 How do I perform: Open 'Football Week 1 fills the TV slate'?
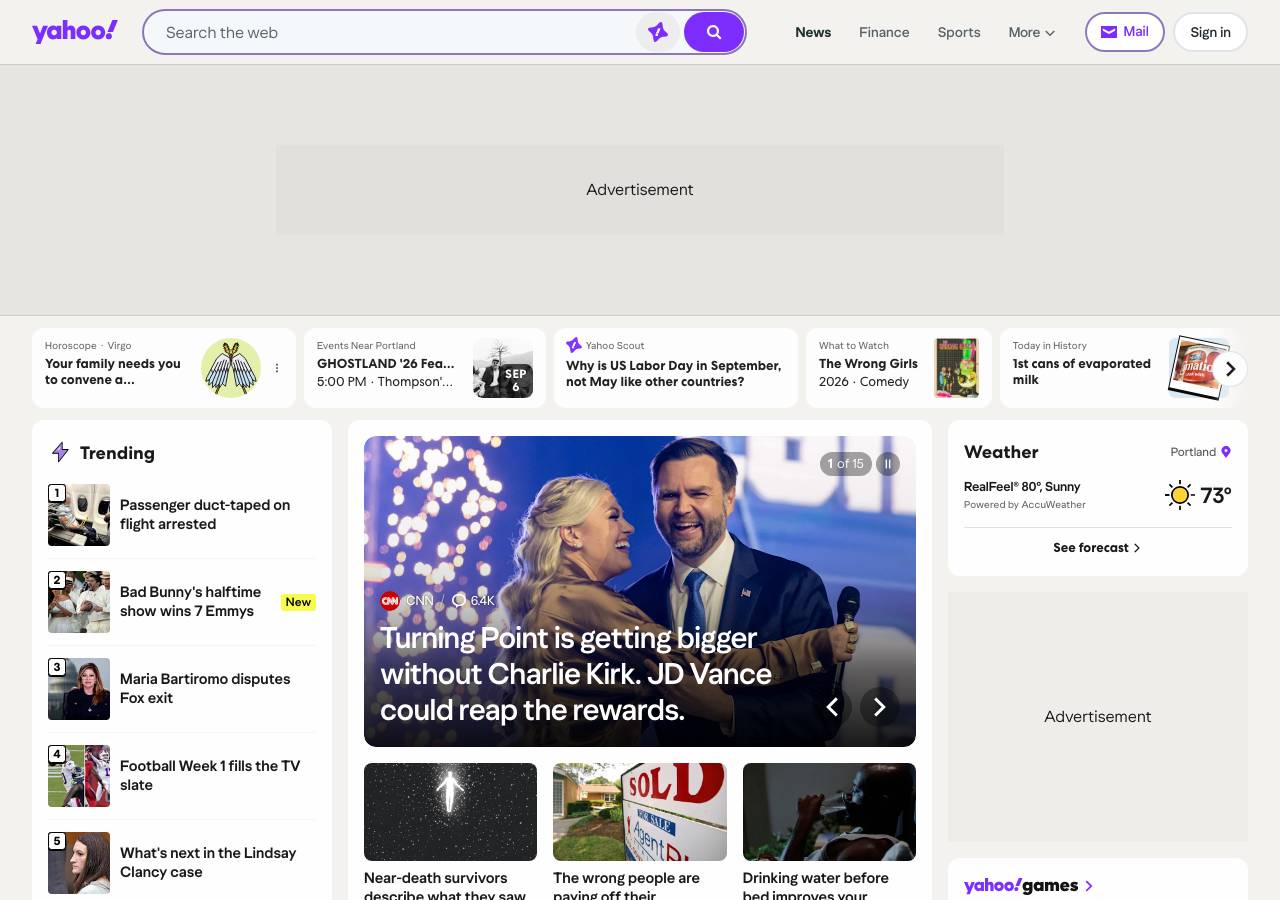click(210, 775)
